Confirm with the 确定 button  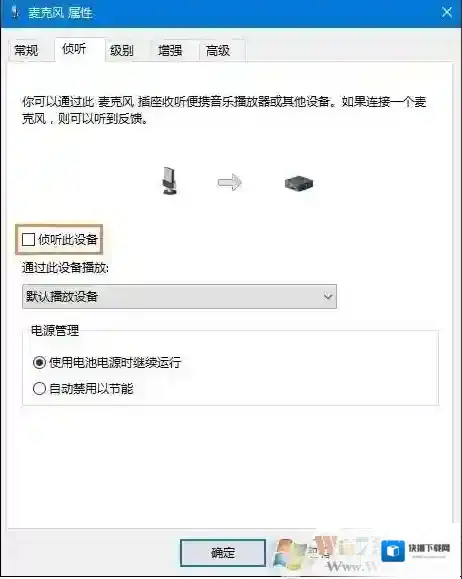pos(223,553)
